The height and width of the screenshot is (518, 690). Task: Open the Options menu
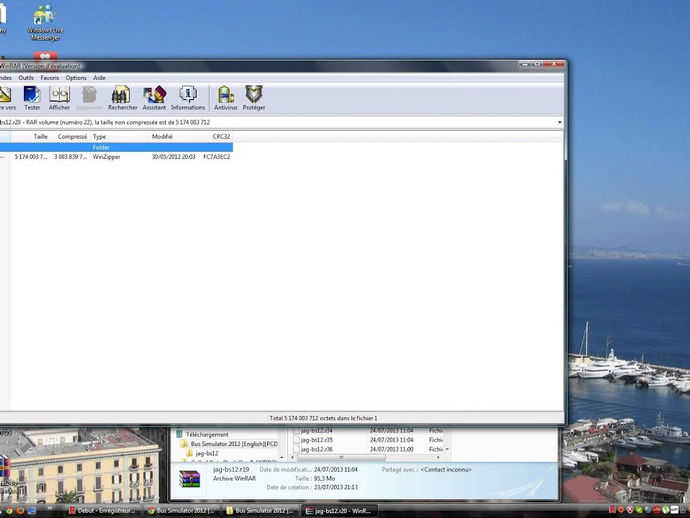(76, 78)
